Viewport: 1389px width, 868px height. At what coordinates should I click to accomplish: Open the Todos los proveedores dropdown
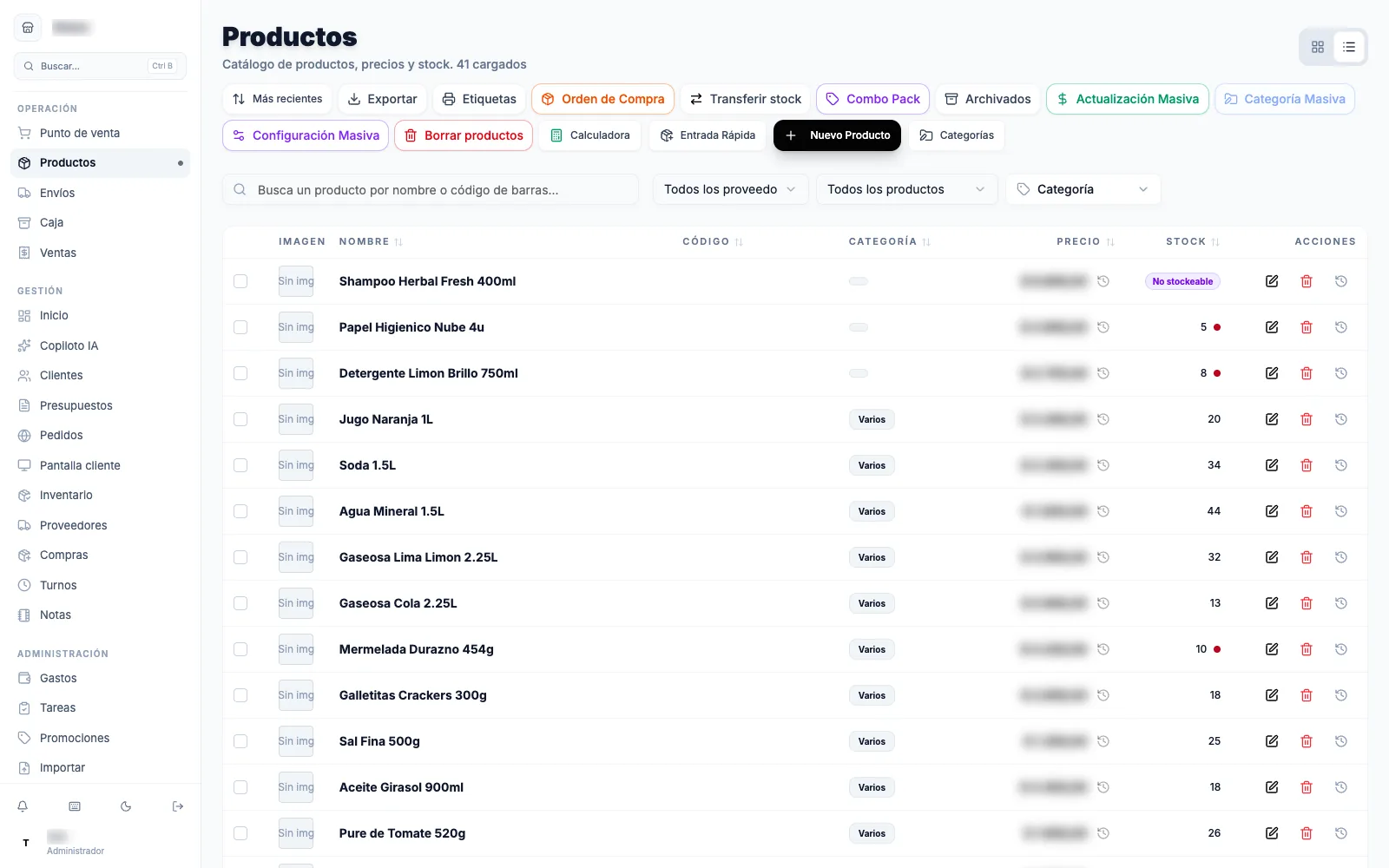(x=730, y=189)
